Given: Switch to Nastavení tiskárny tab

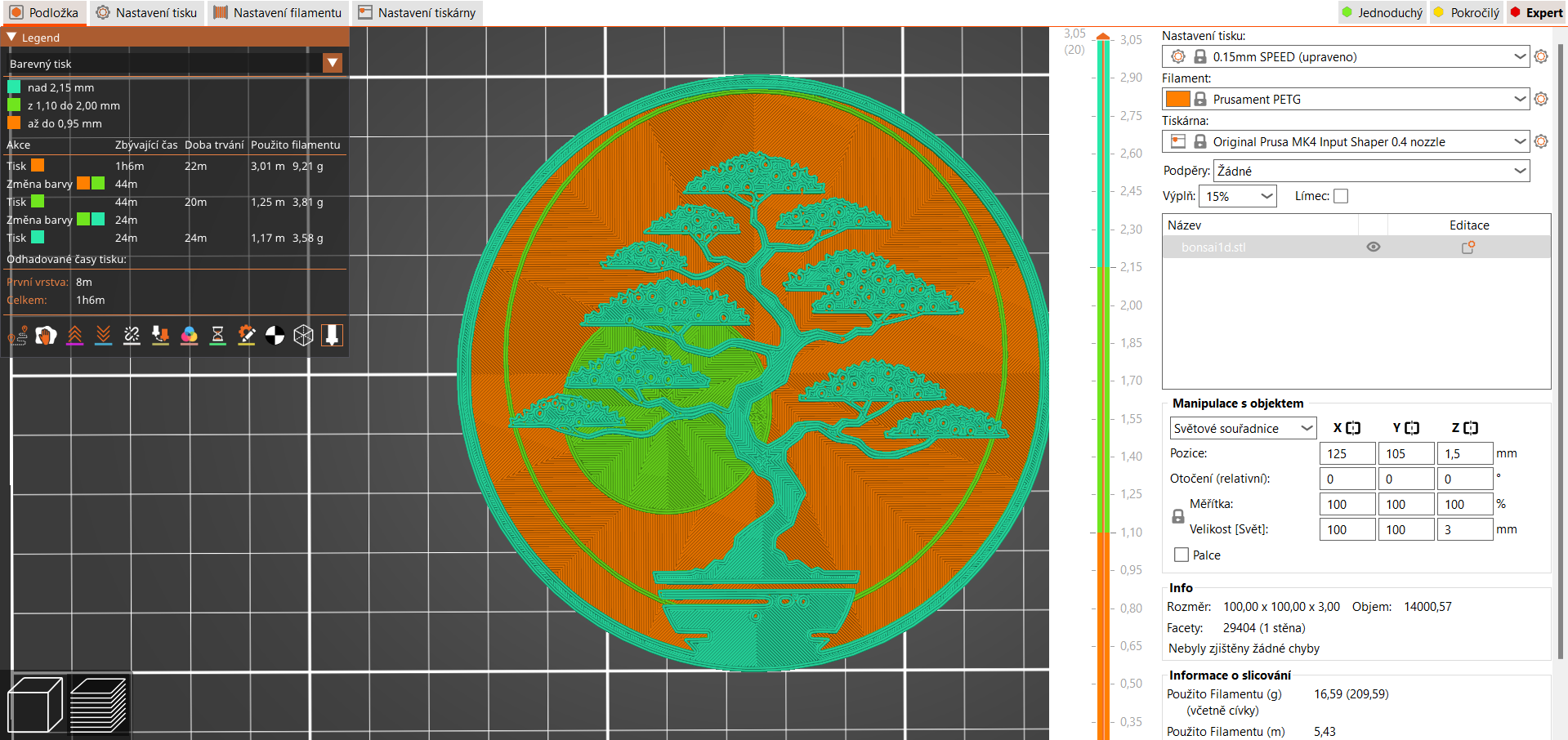Looking at the screenshot, I should 417,12.
